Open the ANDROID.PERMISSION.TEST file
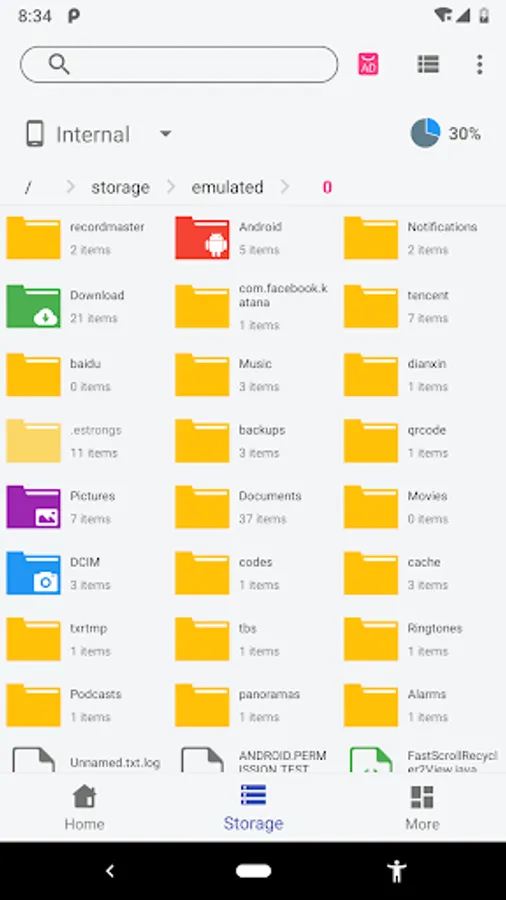This screenshot has height=900, width=506. coord(254,760)
